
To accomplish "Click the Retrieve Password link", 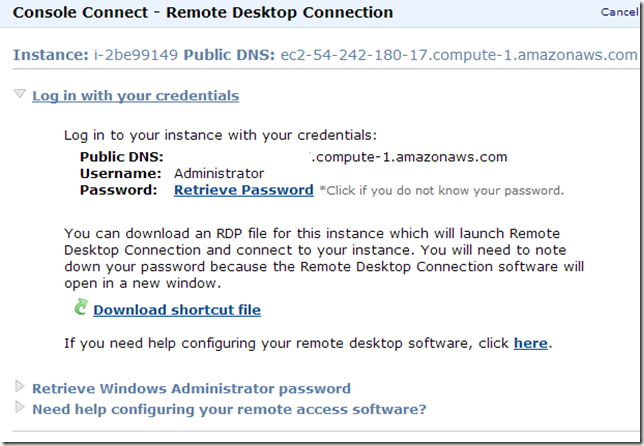I will pyautogui.click(x=244, y=190).
